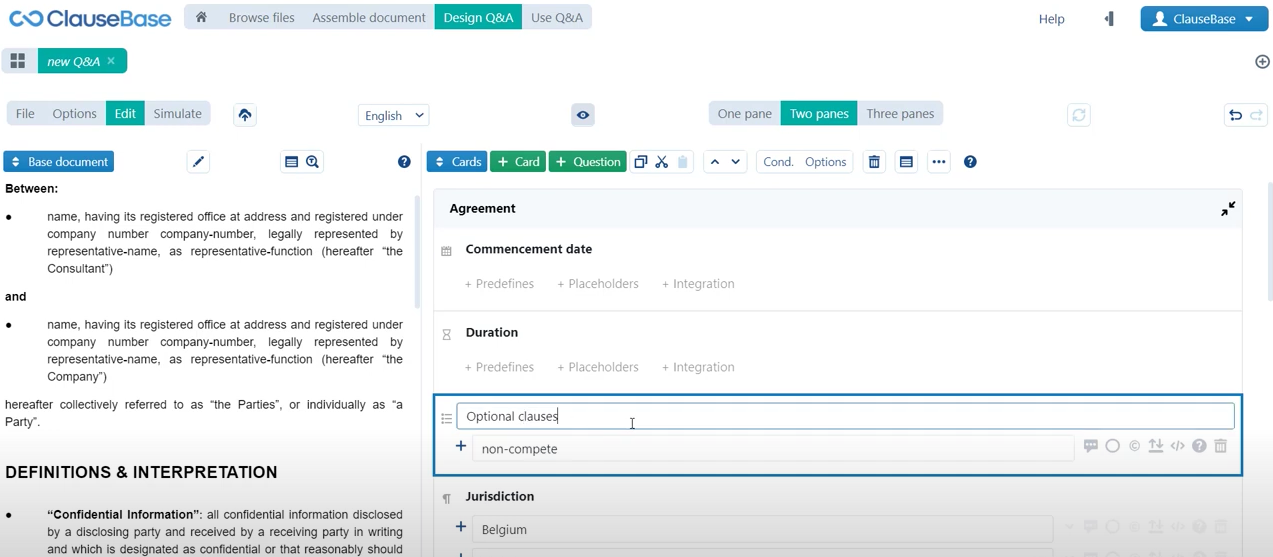Select the Simulate menu tab
The image size is (1273, 557).
tap(177, 114)
